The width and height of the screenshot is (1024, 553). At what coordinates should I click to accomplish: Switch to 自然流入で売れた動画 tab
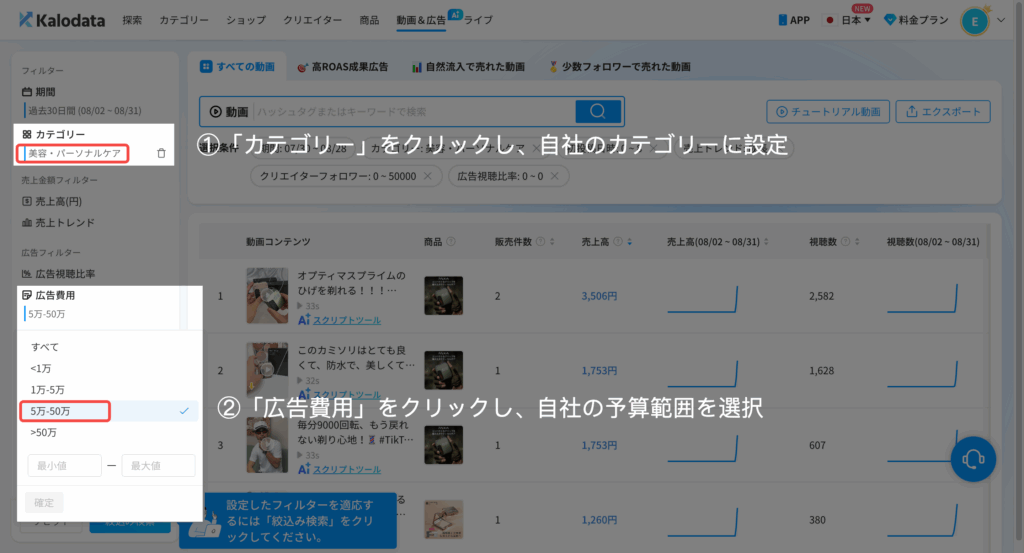click(468, 67)
